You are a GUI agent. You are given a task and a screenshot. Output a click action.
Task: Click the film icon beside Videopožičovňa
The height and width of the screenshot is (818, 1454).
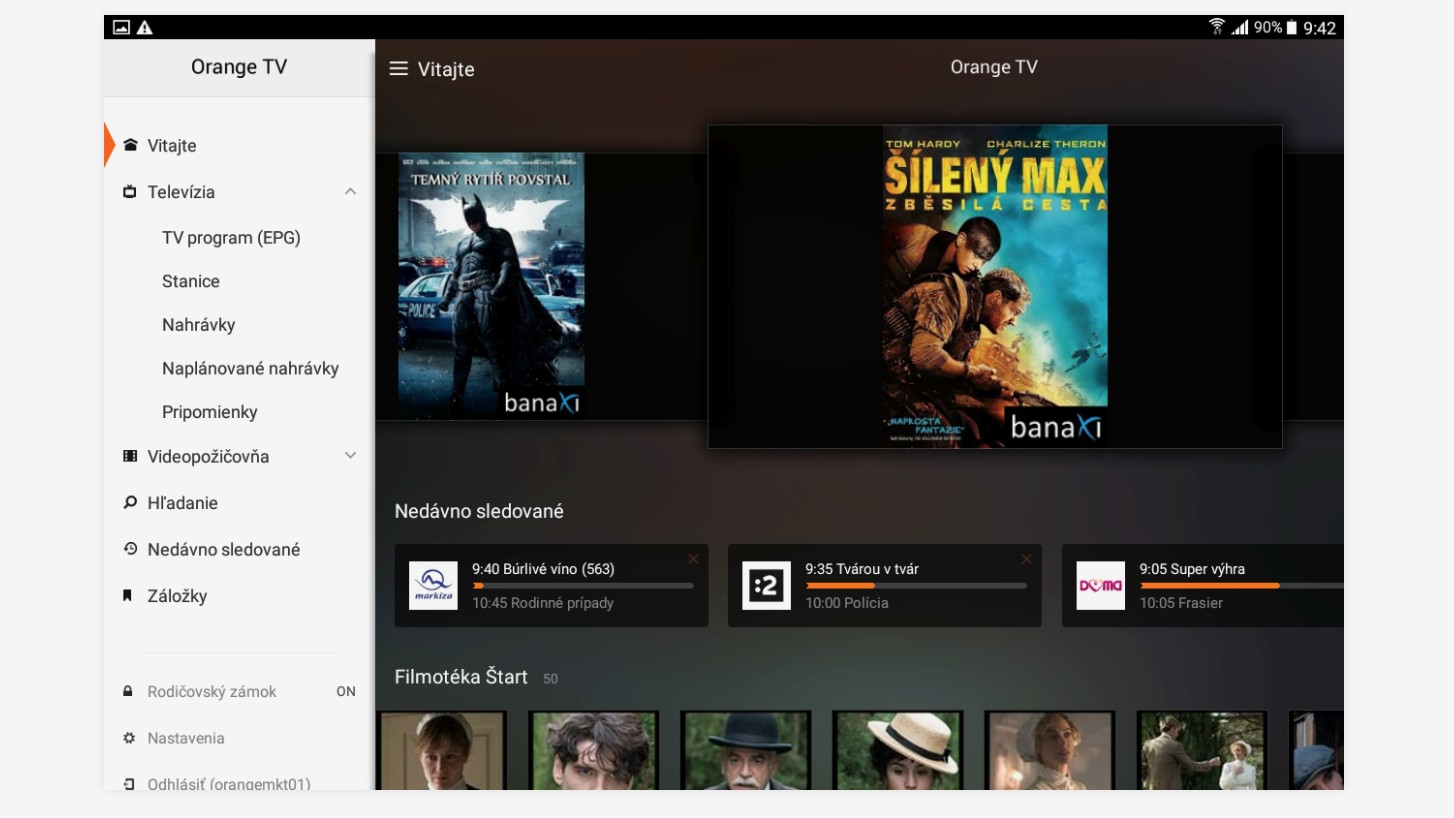coord(129,456)
